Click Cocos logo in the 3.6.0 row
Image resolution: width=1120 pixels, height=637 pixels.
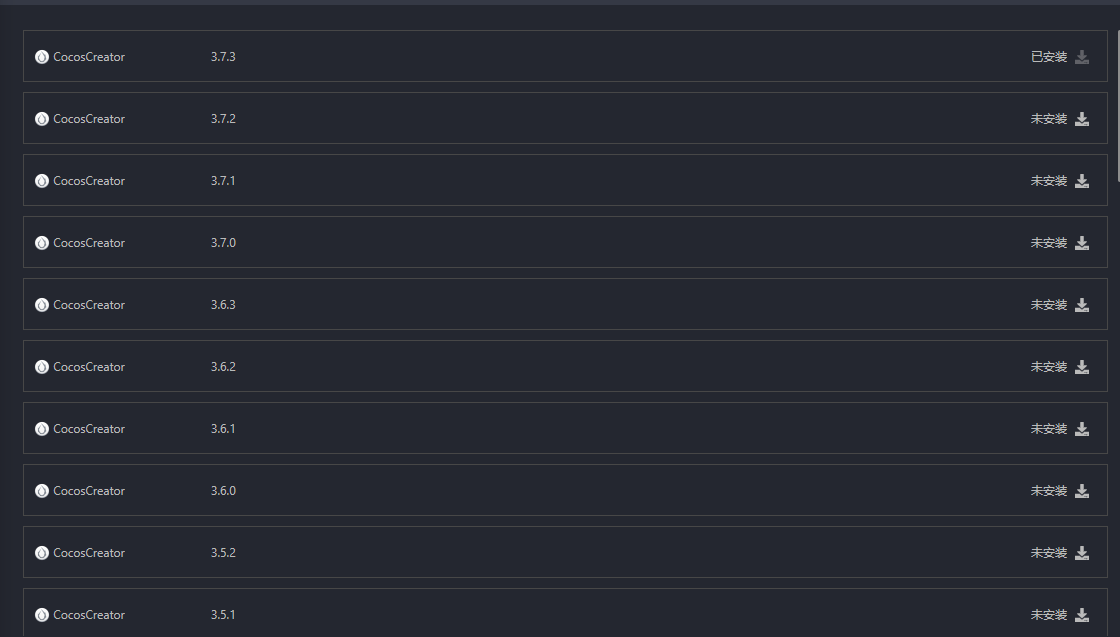coord(42,491)
